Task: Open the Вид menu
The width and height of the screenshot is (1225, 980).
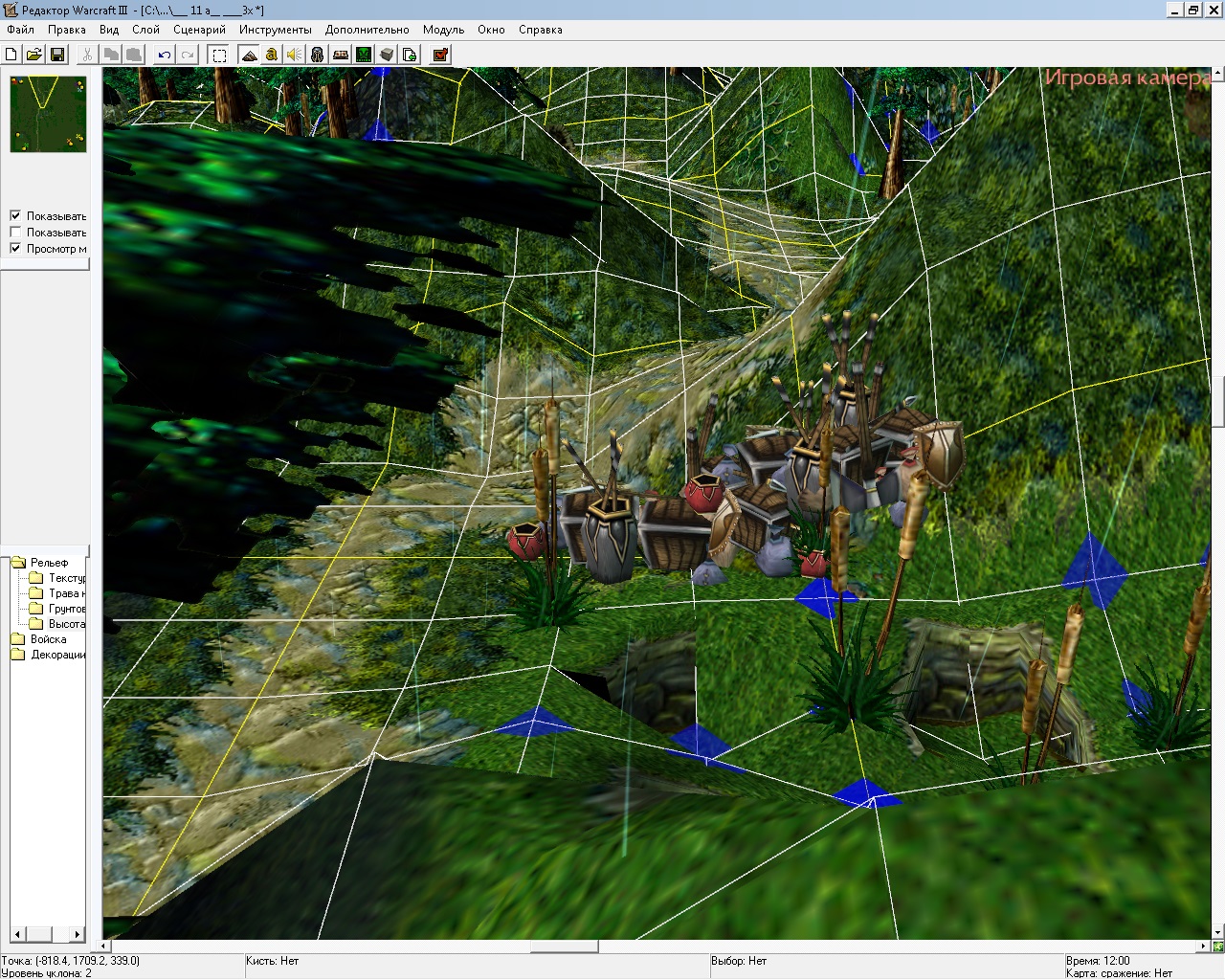Action: (x=110, y=30)
